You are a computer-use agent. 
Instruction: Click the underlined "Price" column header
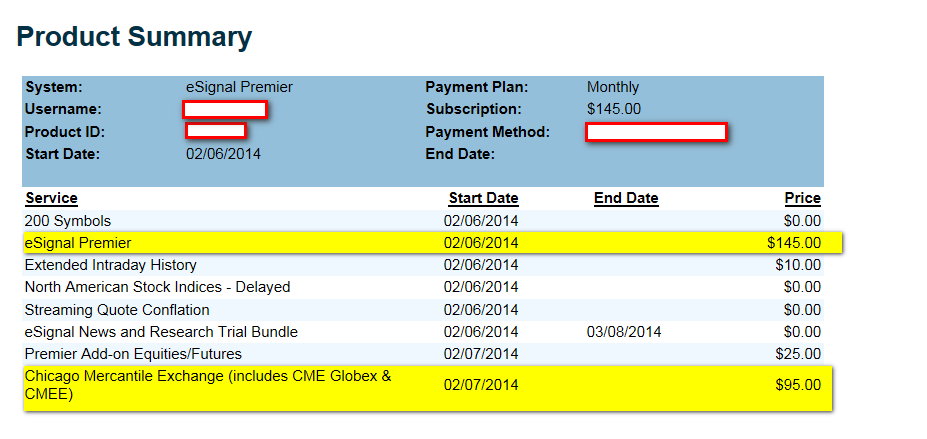click(x=803, y=198)
